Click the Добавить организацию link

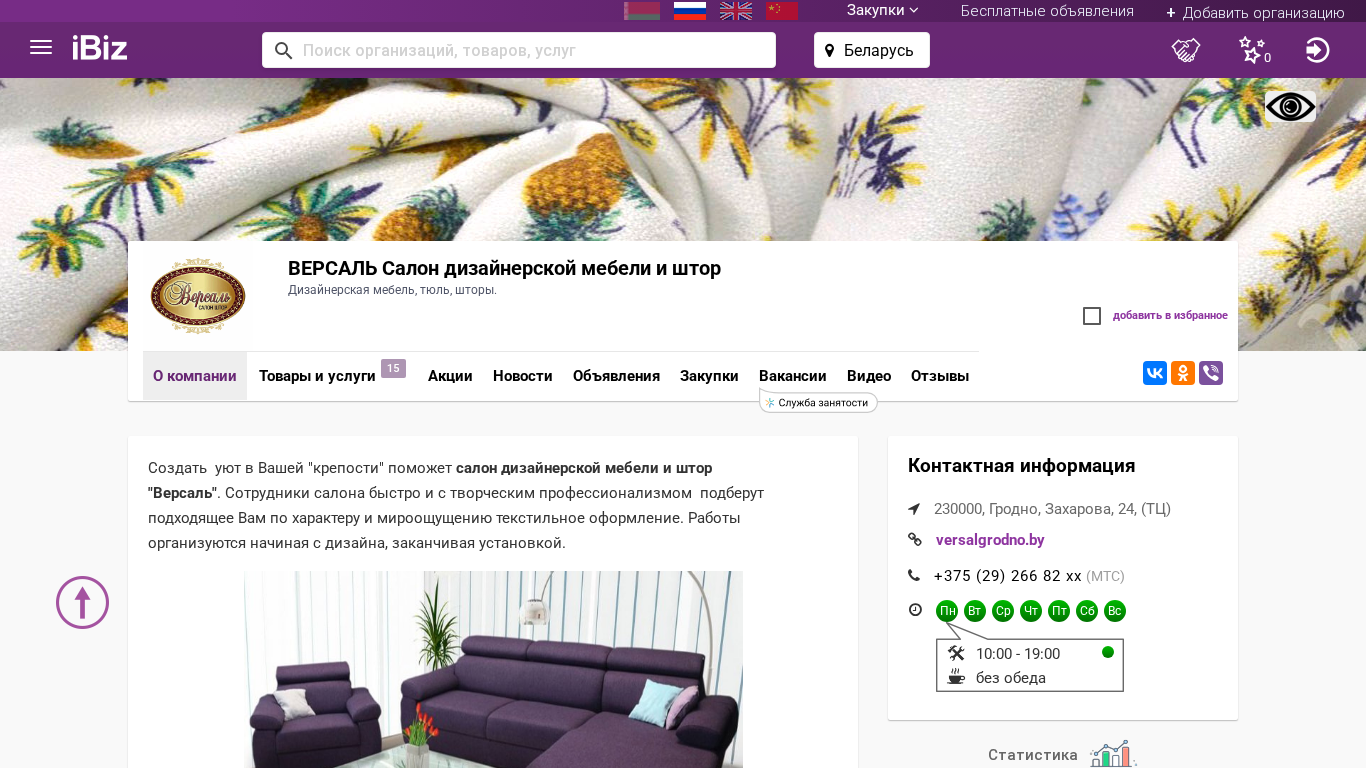pos(1255,12)
